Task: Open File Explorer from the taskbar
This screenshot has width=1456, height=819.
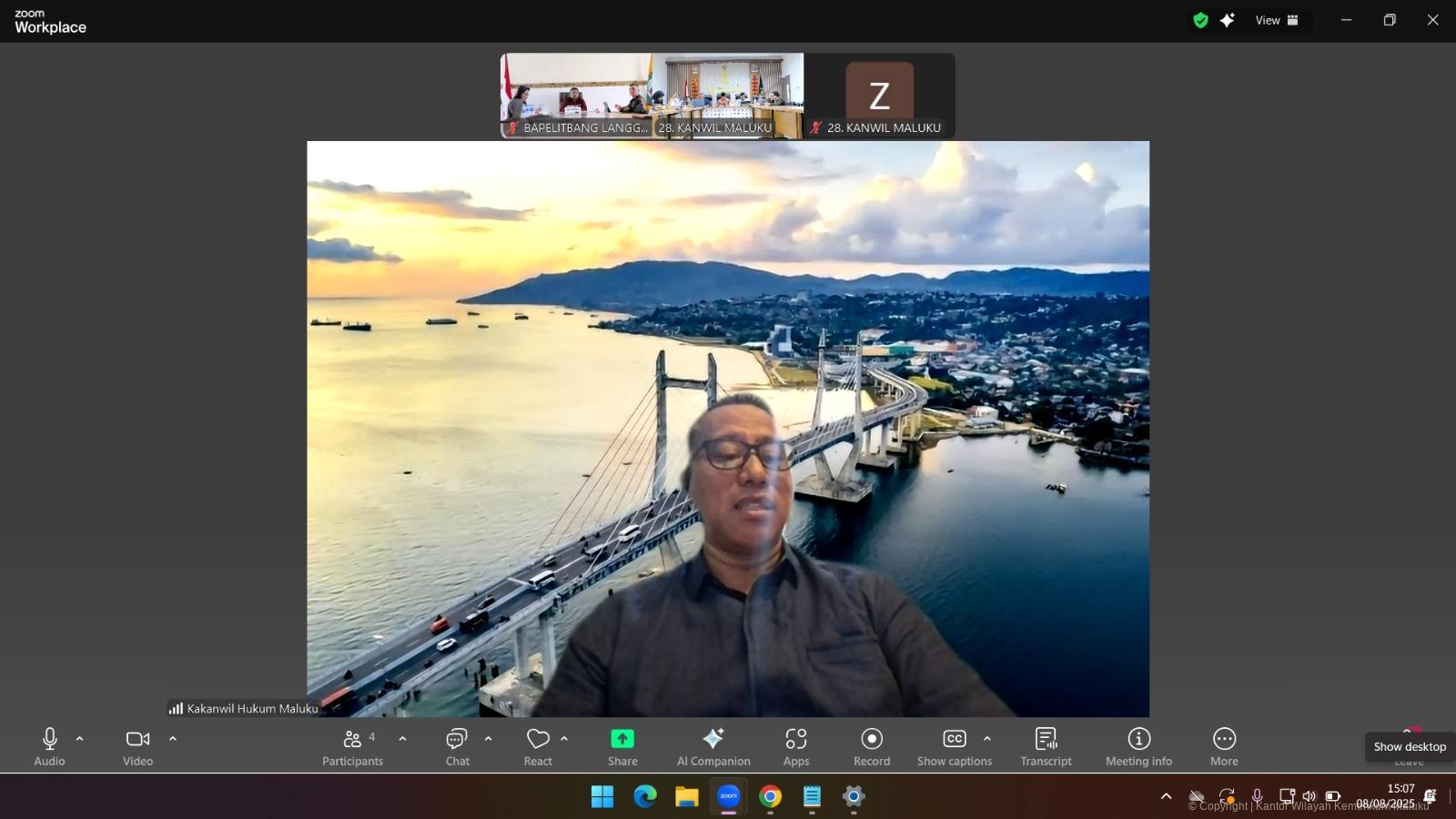Action: coord(686,797)
